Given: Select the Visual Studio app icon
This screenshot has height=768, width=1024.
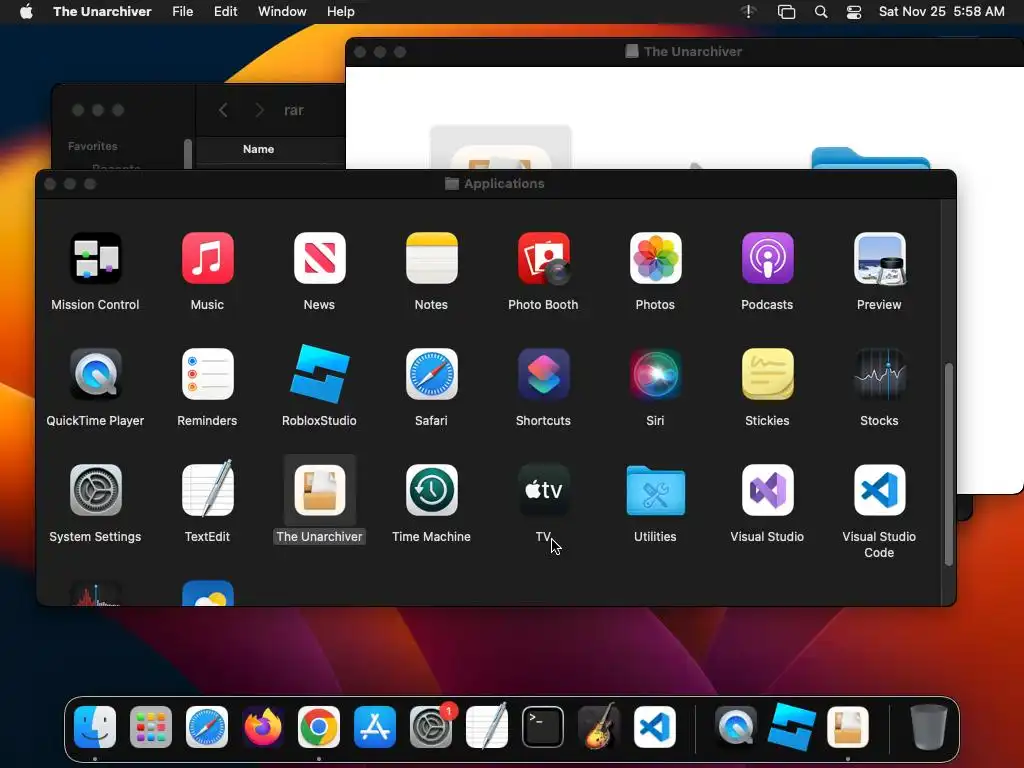Looking at the screenshot, I should pyautogui.click(x=767, y=490).
